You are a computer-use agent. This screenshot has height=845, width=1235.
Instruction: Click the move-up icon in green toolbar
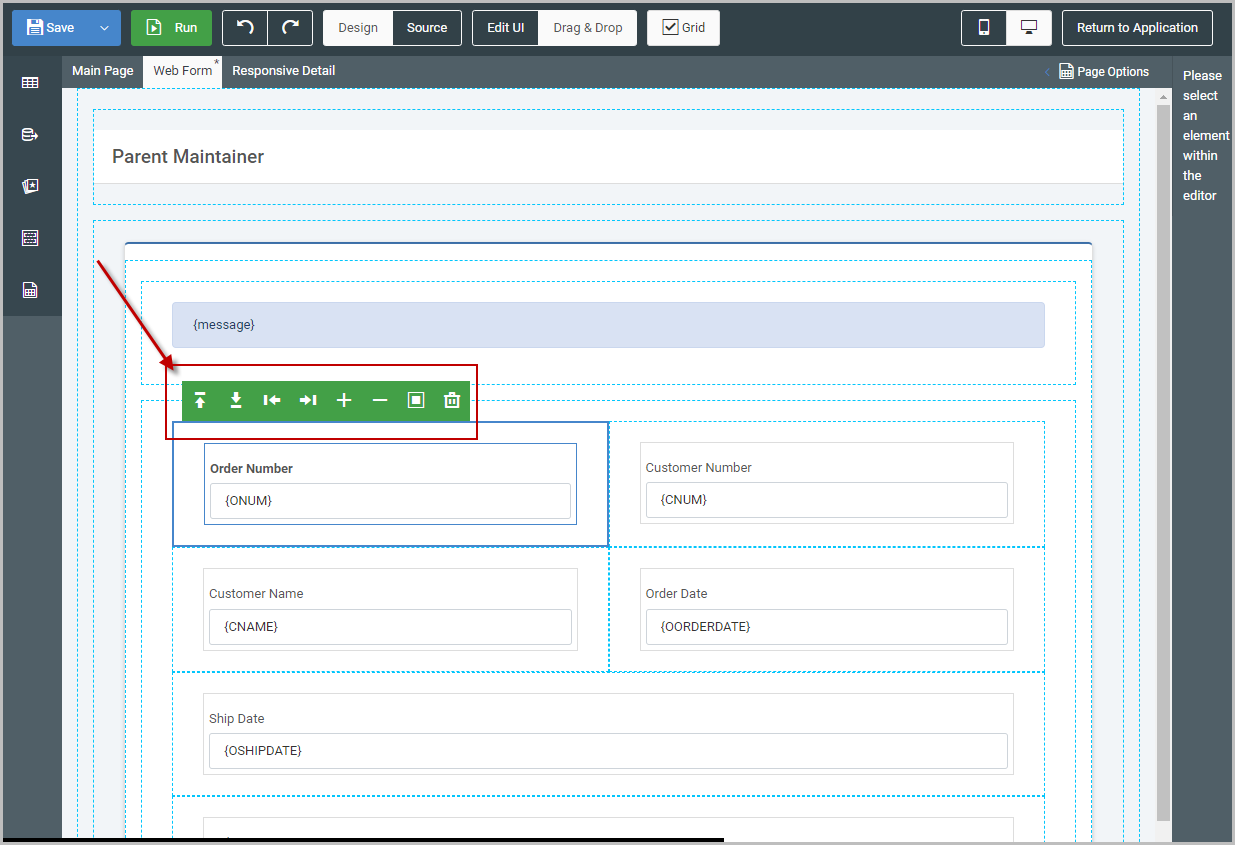point(200,401)
